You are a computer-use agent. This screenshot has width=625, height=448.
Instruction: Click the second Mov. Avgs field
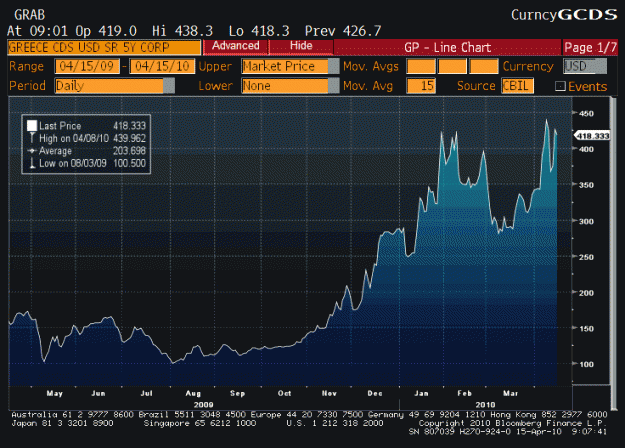click(452, 66)
